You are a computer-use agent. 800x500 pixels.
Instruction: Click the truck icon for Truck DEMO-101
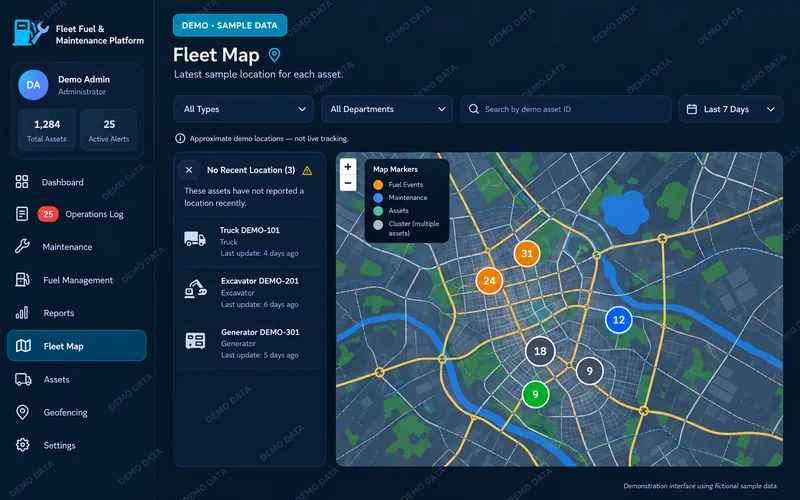195,239
